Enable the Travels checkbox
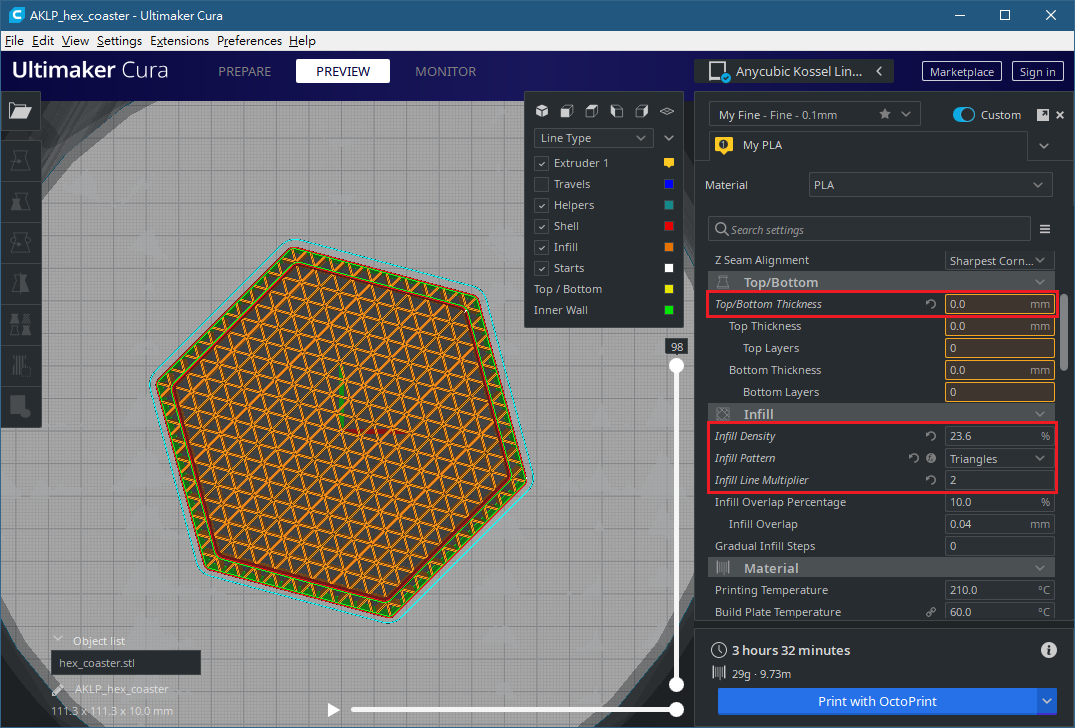 coord(542,184)
